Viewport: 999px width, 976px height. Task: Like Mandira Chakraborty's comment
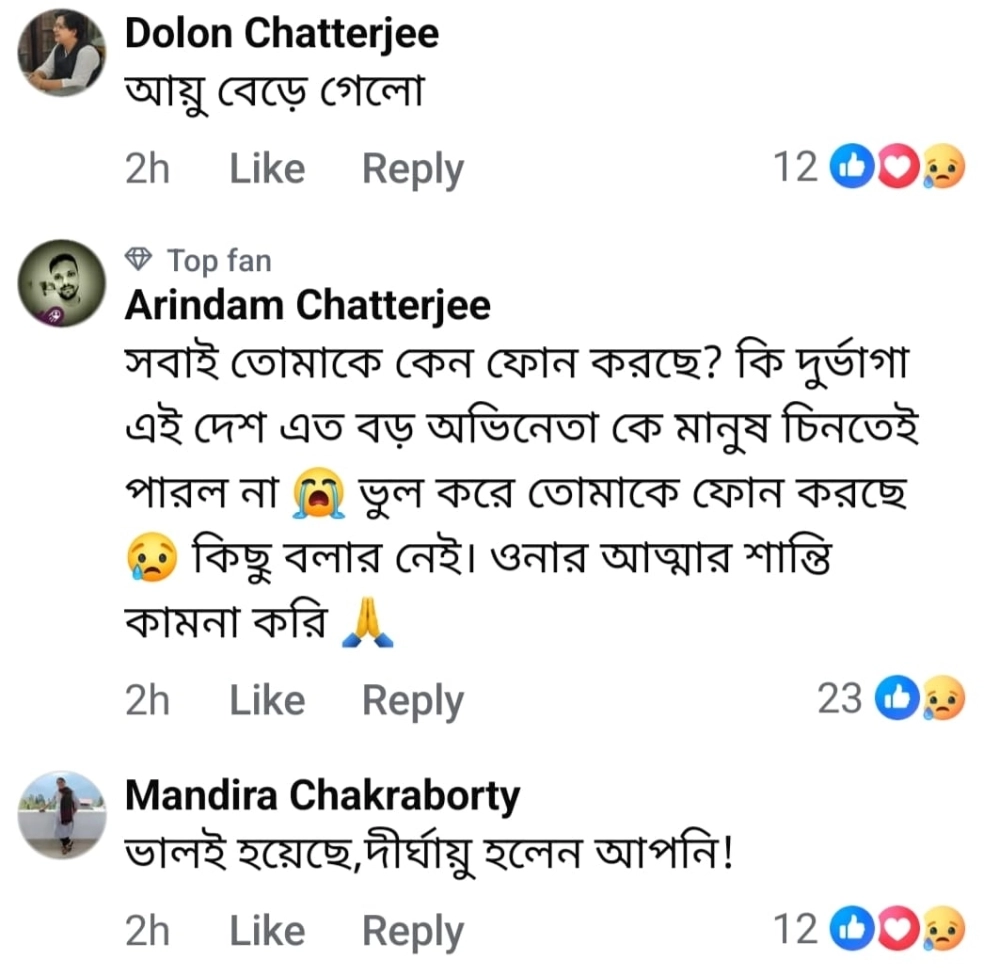265,931
